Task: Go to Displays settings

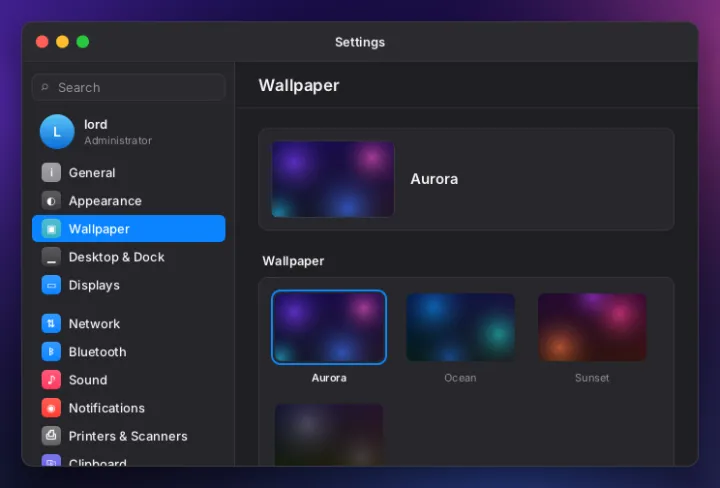Action: click(x=129, y=285)
